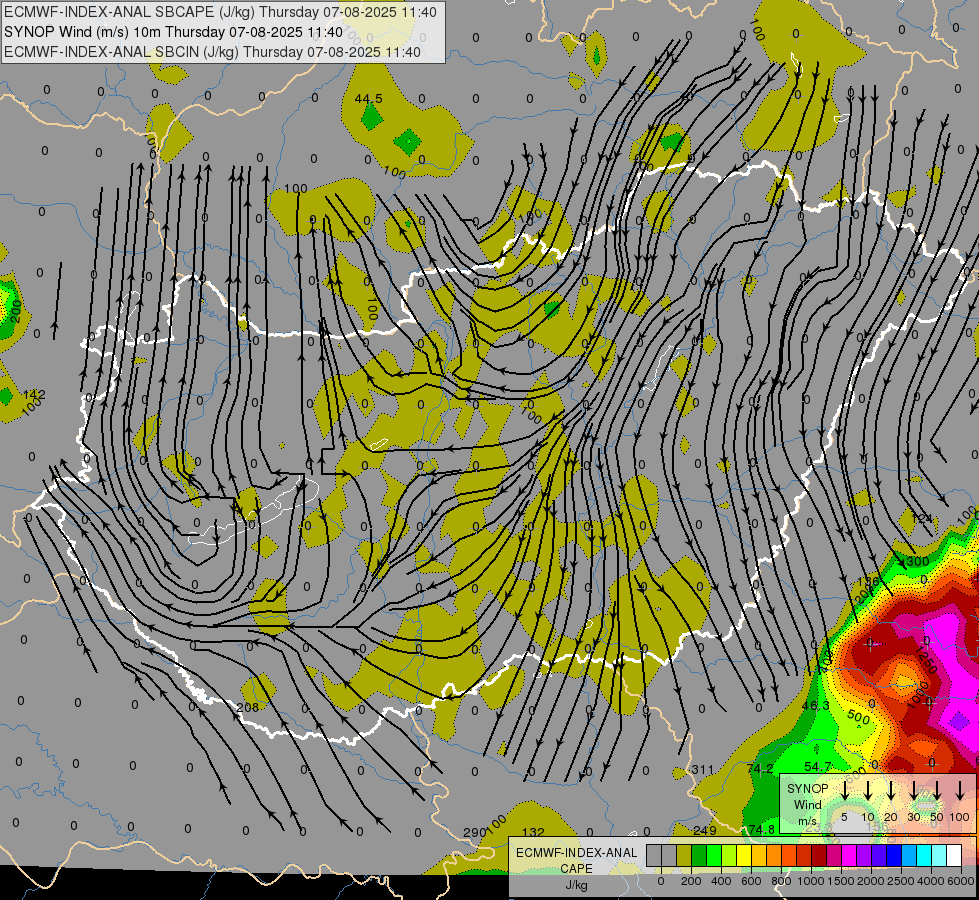
Task: Click the 54.7 value on the map
Action: [817, 766]
